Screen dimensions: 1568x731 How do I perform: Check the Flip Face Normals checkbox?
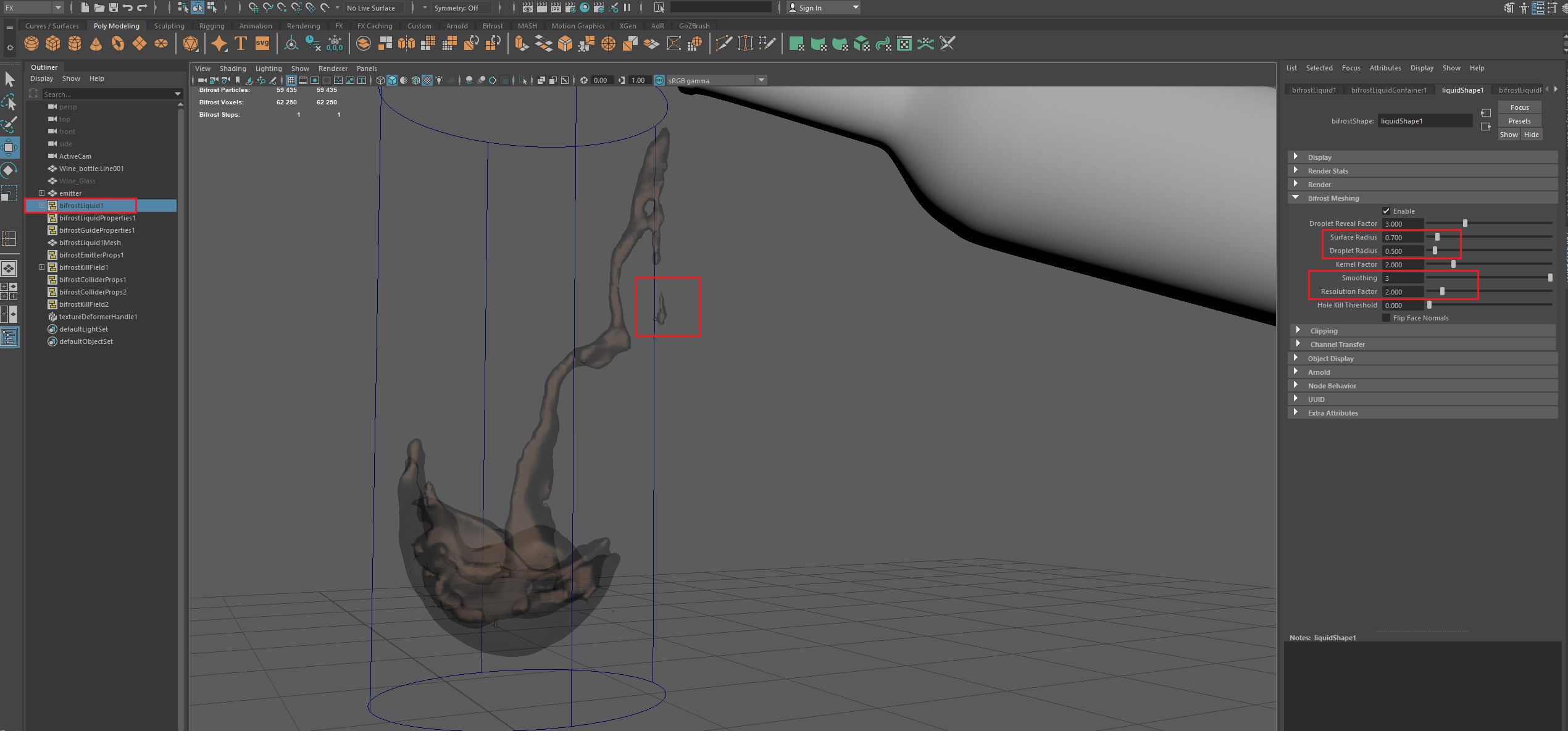1386,318
